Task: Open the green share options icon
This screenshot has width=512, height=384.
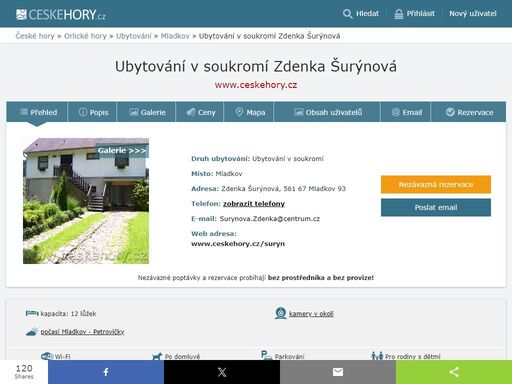Action: 454,372
